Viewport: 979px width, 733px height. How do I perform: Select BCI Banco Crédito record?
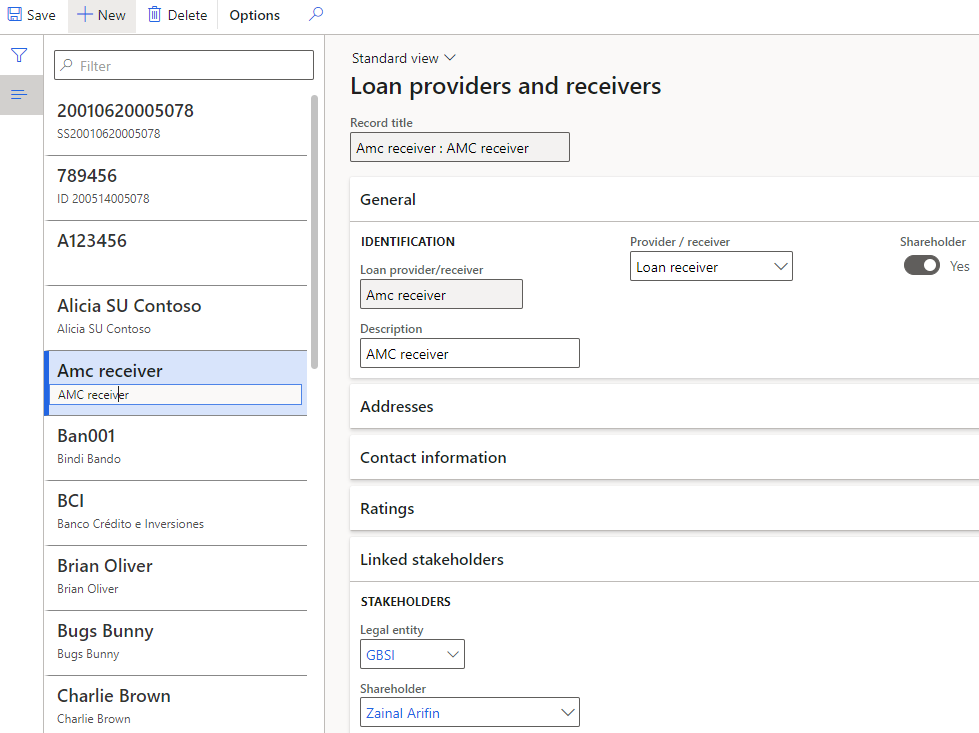click(176, 513)
